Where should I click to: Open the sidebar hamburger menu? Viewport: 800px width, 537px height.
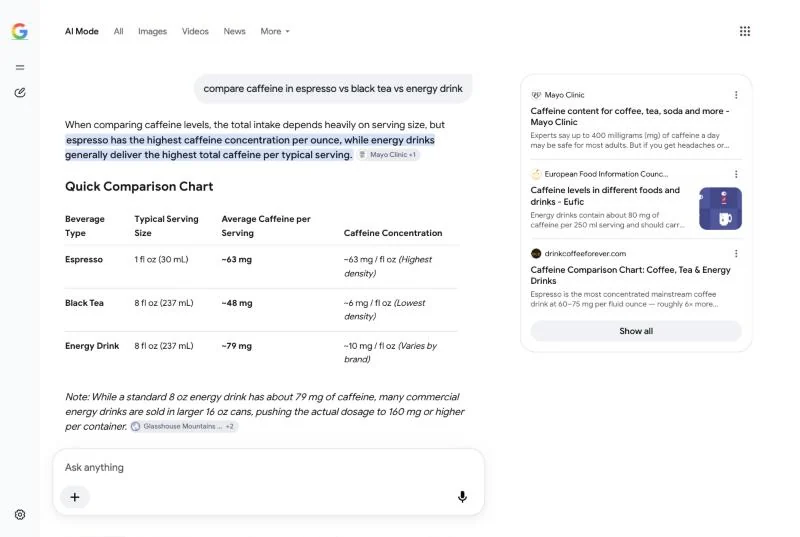point(20,67)
